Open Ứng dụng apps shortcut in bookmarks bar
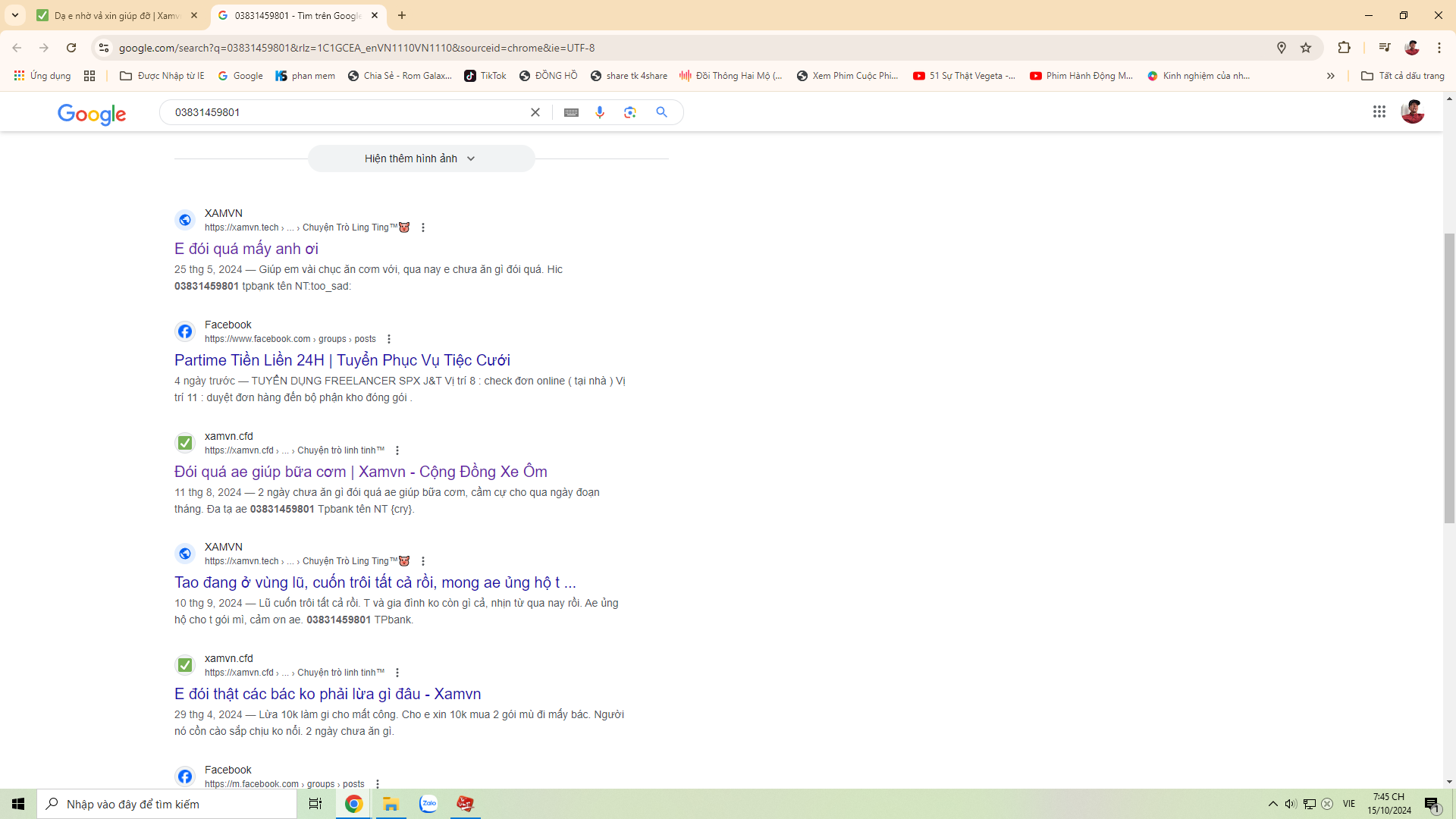 42,76
